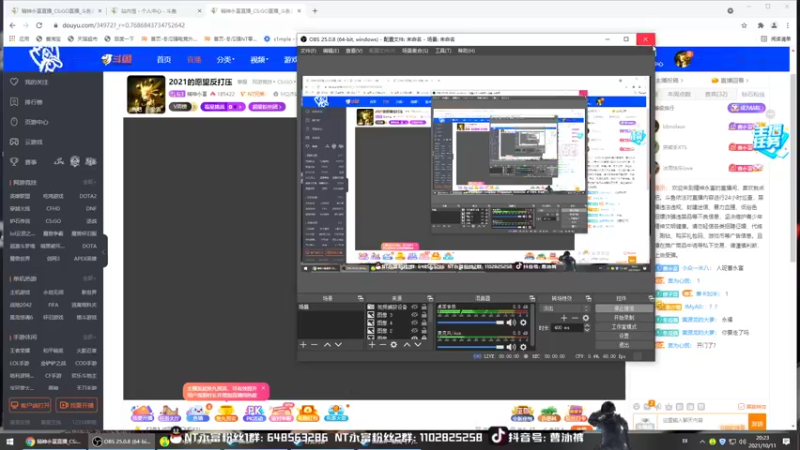Pop out the OBS Scenes dock icon
The width and height of the screenshot is (800, 450).
click(x=360, y=298)
